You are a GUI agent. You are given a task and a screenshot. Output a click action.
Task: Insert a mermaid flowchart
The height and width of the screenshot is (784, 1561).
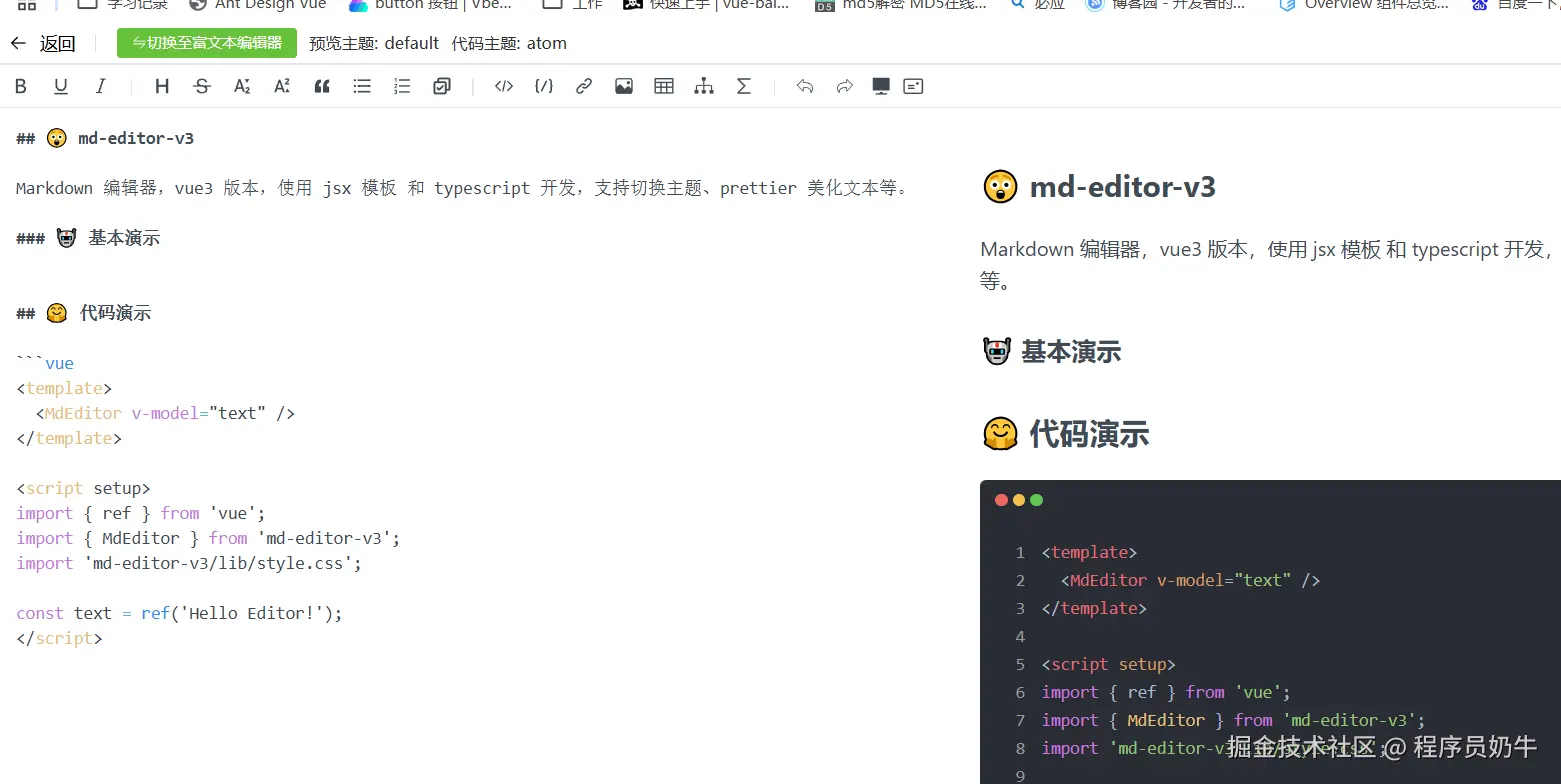click(703, 86)
